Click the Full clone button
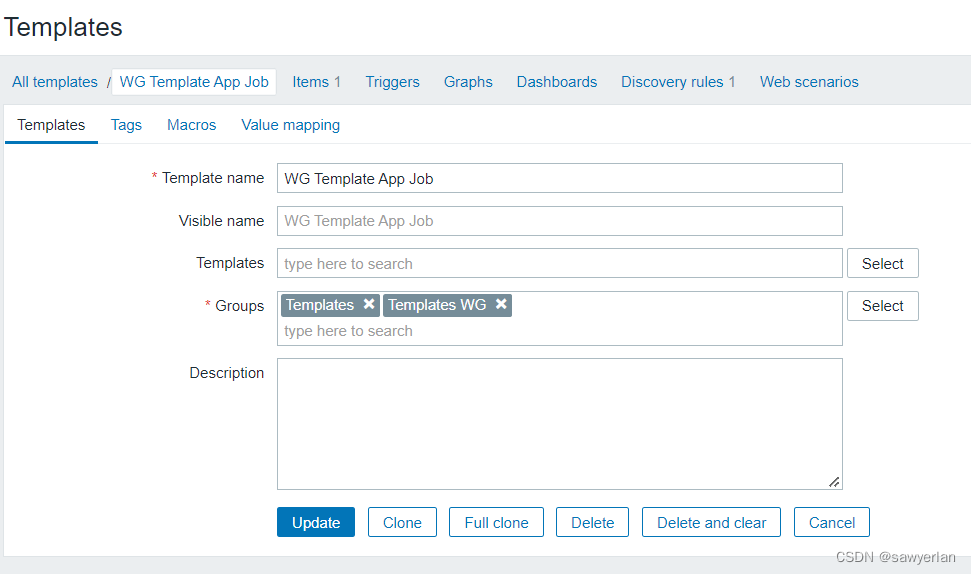971x574 pixels. coord(496,522)
